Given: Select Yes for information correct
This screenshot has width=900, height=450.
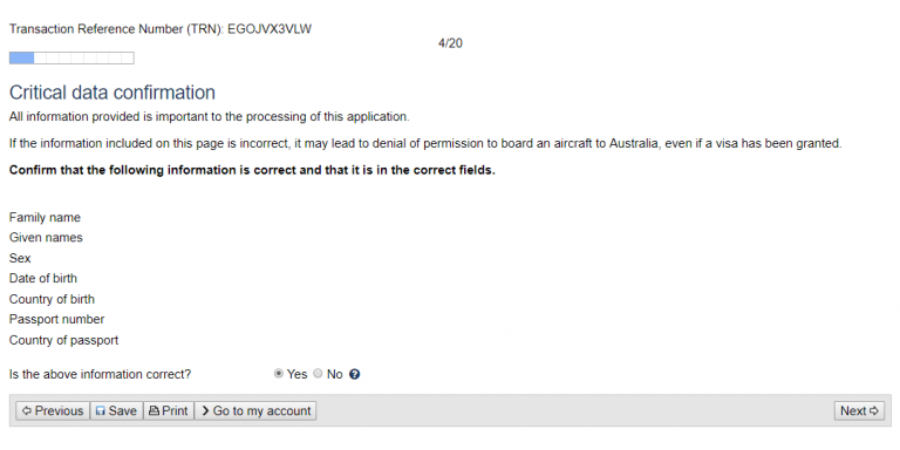Looking at the screenshot, I should coord(279,374).
